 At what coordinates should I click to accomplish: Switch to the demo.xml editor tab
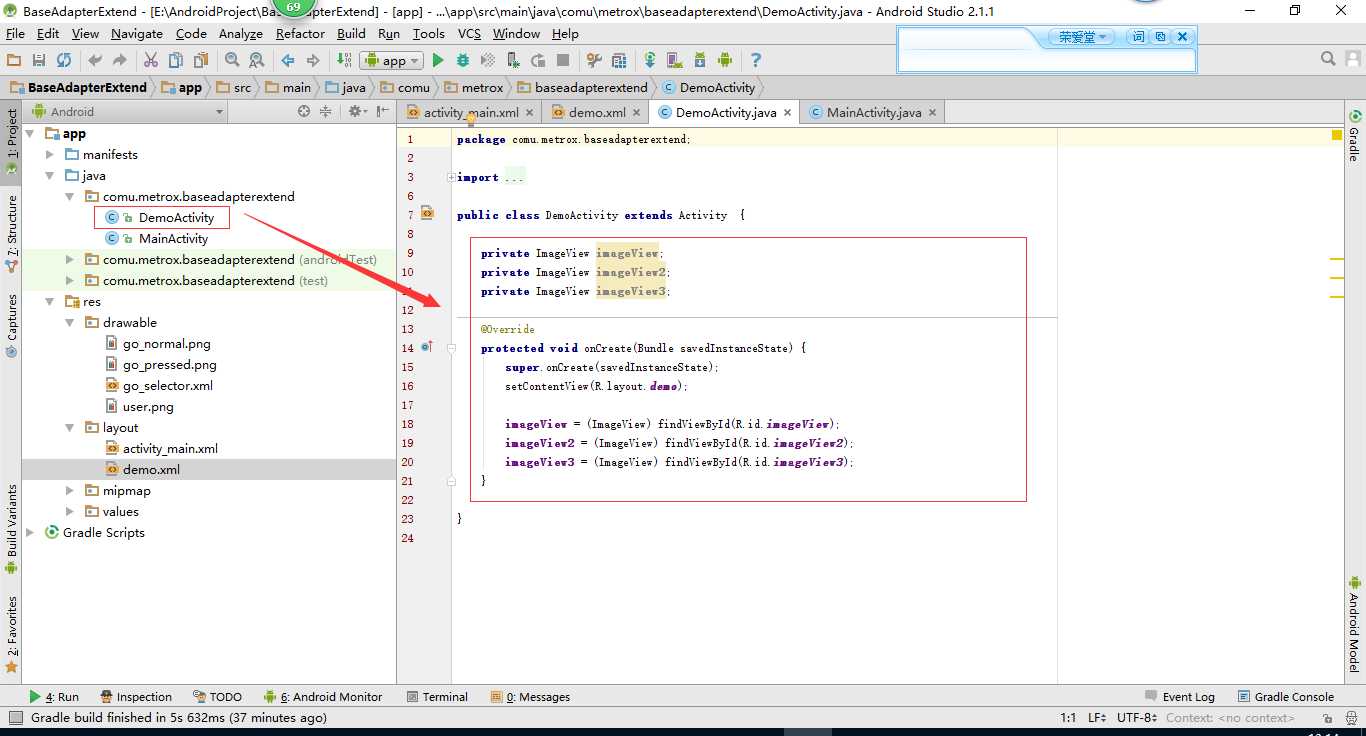click(x=597, y=112)
